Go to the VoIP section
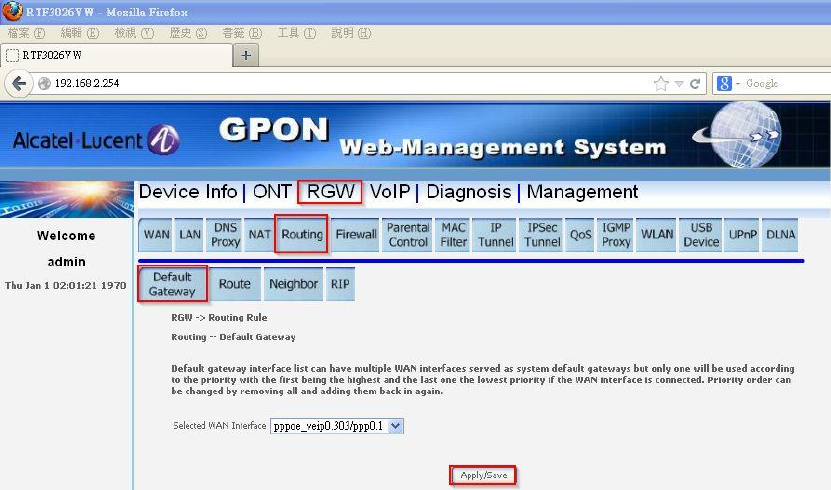Image resolution: width=831 pixels, height=490 pixels. pos(390,192)
